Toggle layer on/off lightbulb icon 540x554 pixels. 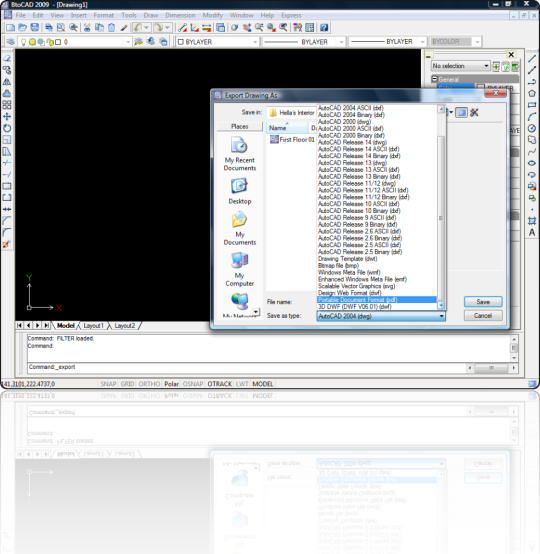click(23, 42)
